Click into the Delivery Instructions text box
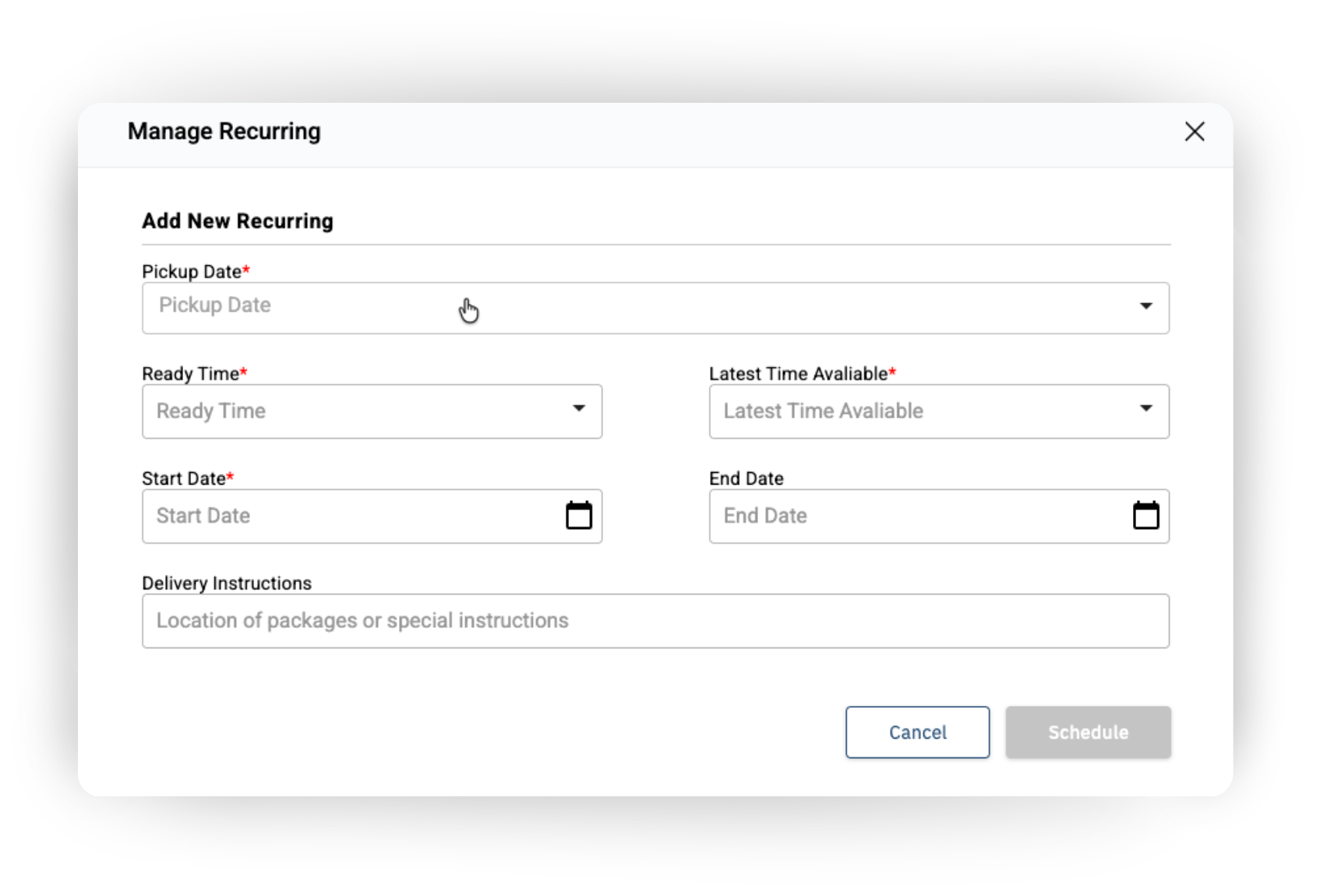 (655, 621)
